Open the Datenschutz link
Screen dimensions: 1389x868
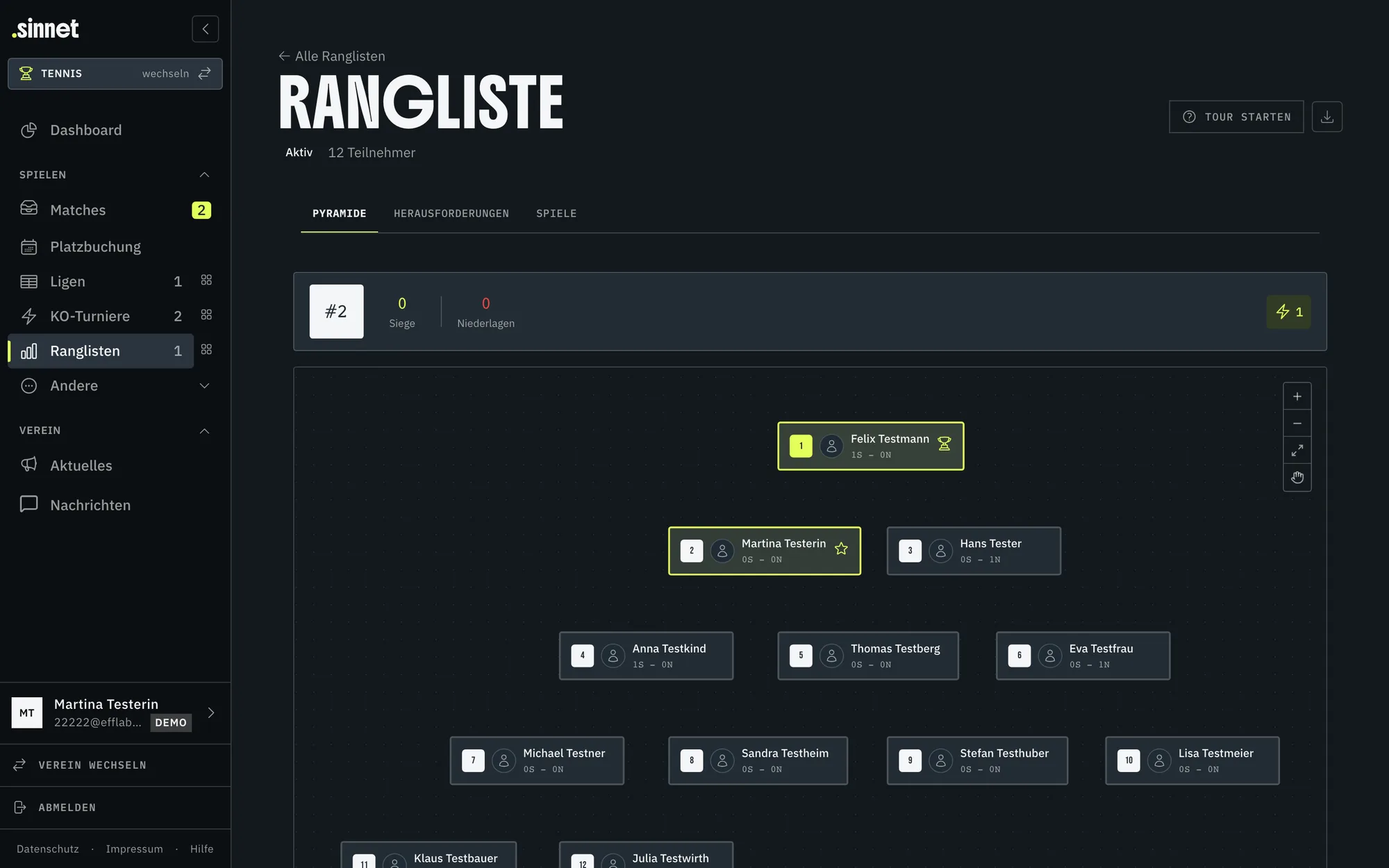48,849
